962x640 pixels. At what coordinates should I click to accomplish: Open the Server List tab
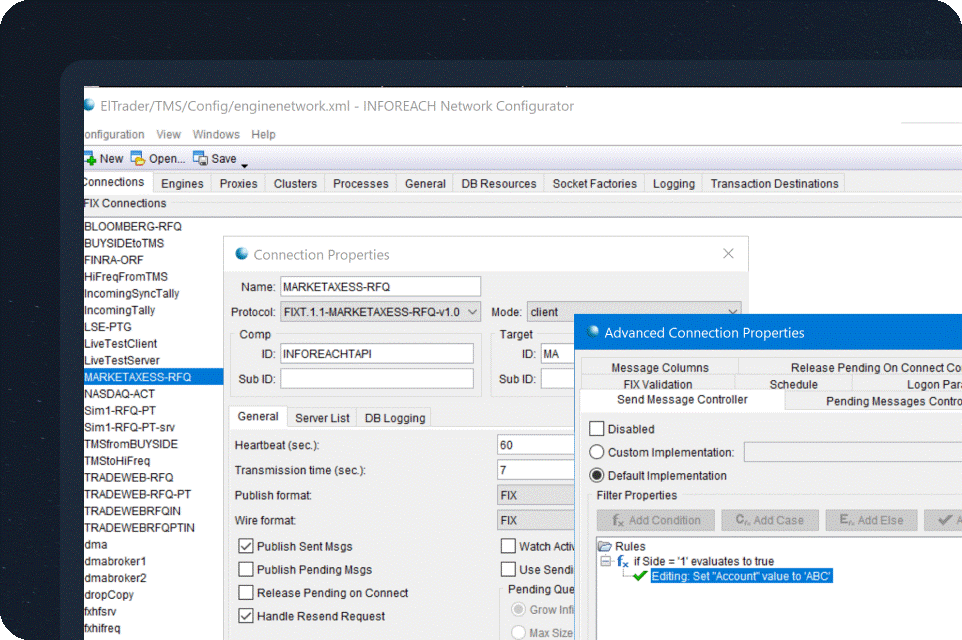(322, 418)
